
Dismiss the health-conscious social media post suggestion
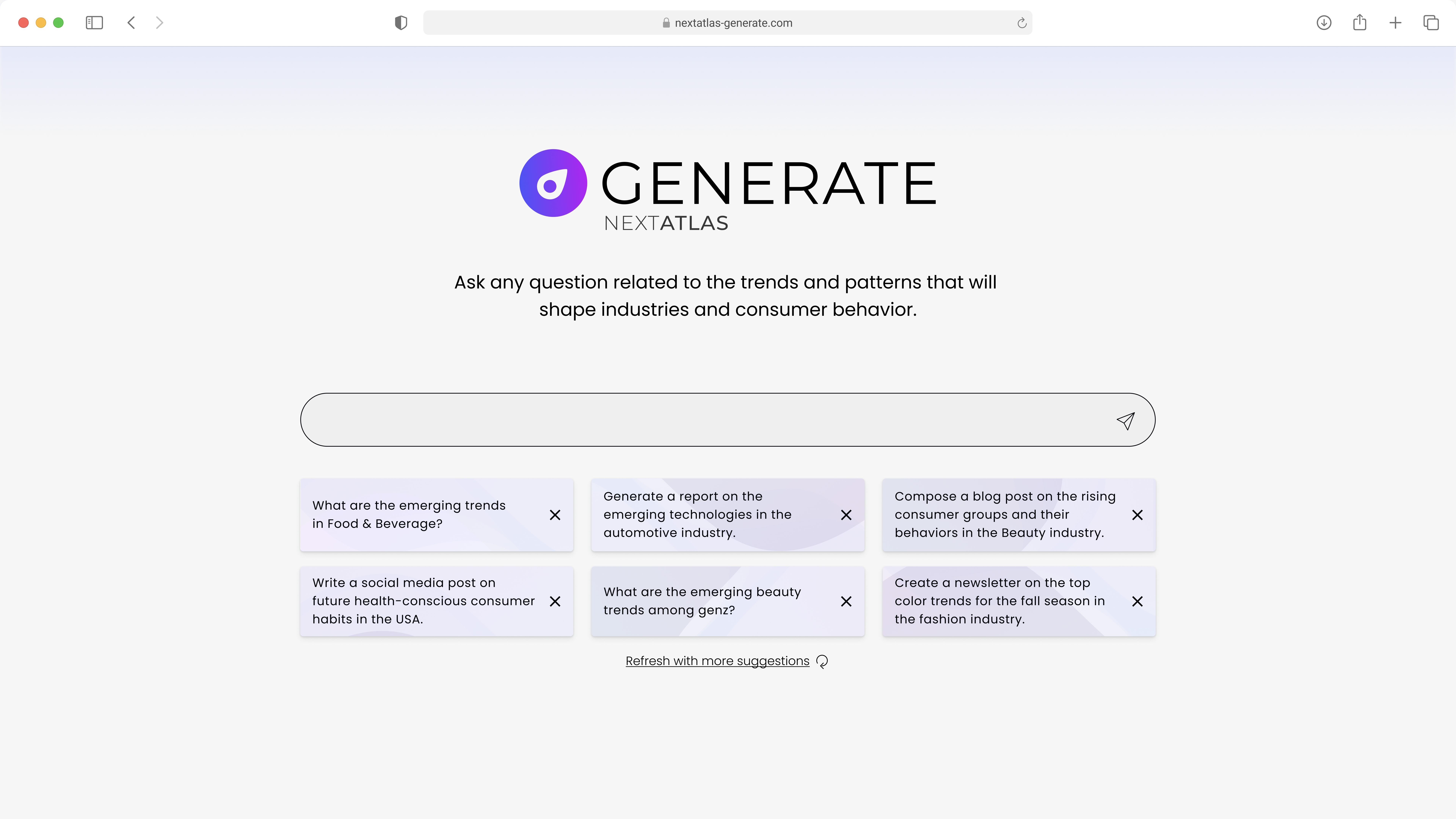[x=555, y=601]
